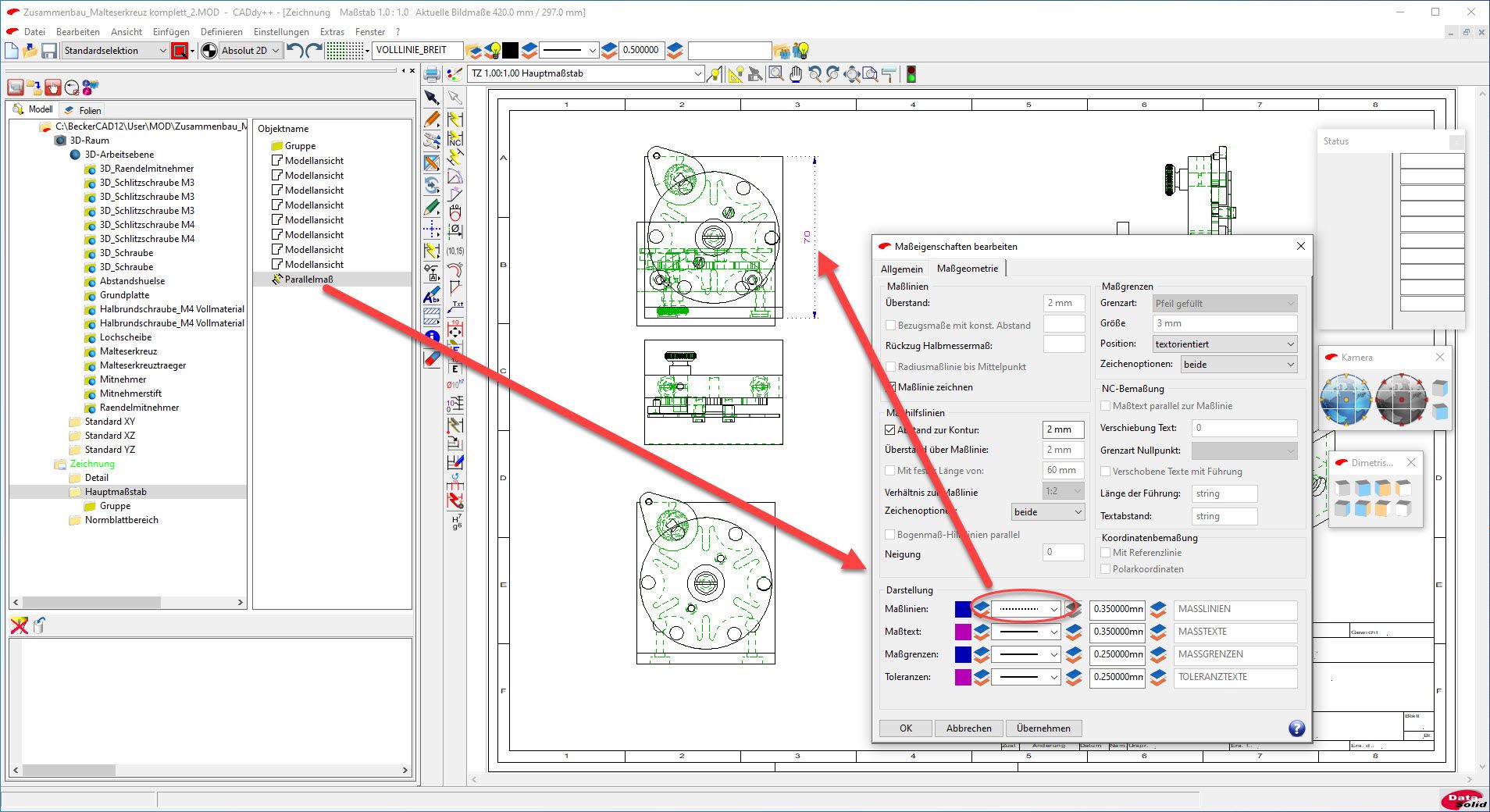Select 'Hauptmaßstab' tree item
The height and width of the screenshot is (812, 1490).
point(116,492)
